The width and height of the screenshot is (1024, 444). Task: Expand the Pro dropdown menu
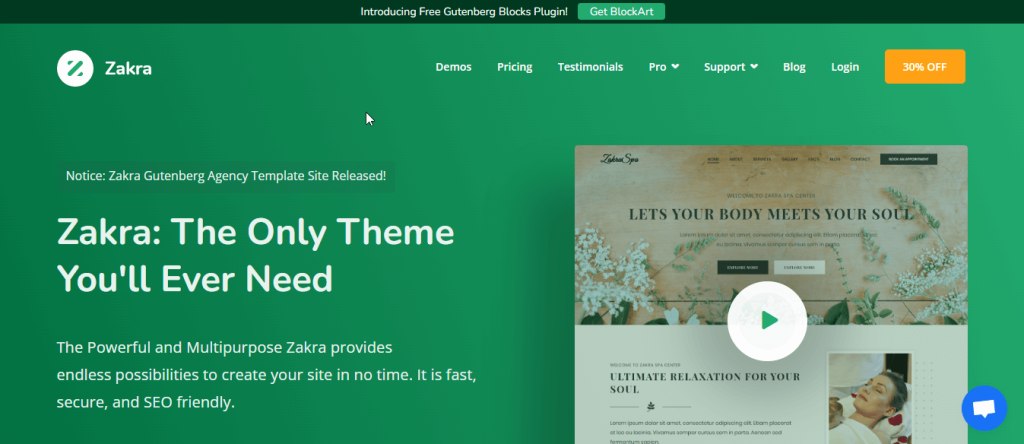[664, 67]
